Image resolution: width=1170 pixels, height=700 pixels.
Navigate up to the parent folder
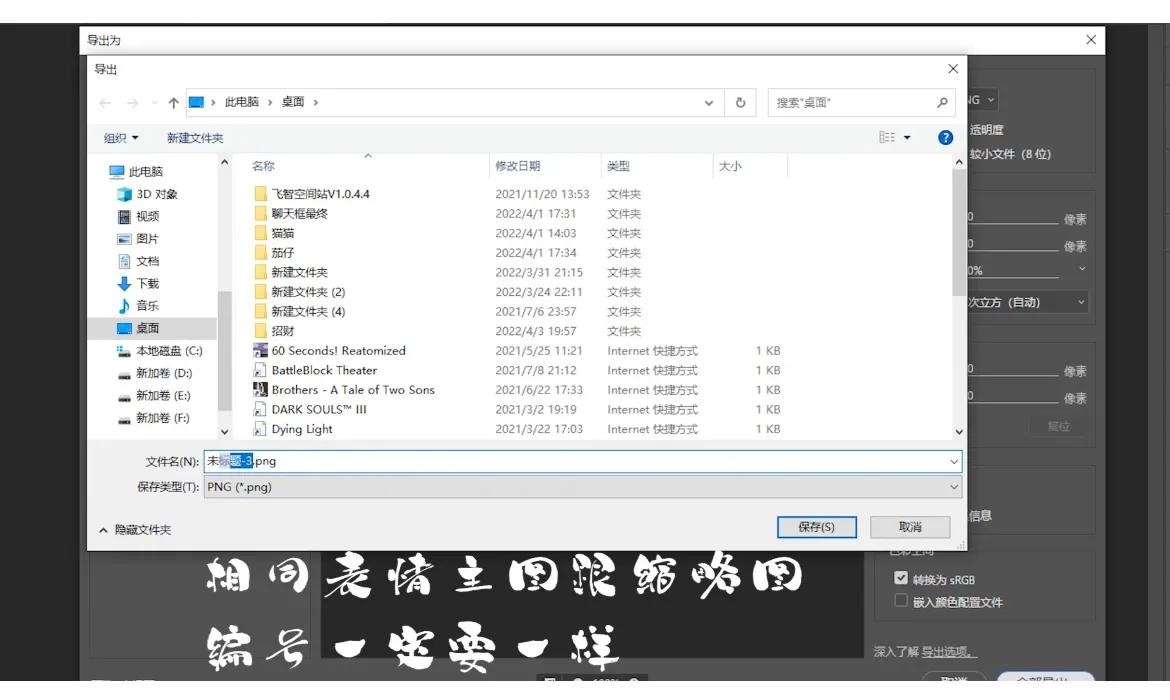pos(172,102)
